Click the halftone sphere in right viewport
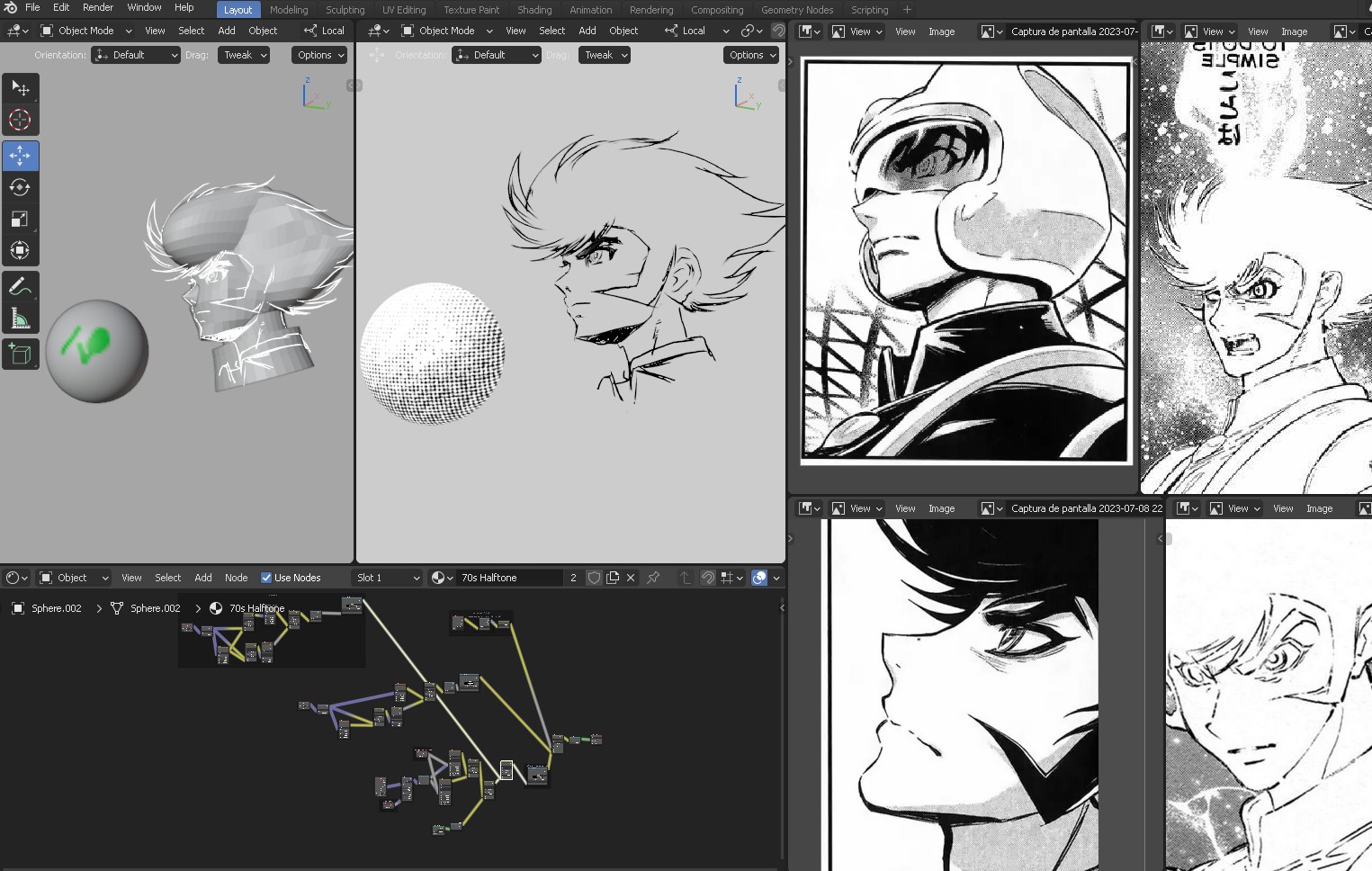The width and height of the screenshot is (1372, 871). (432, 352)
